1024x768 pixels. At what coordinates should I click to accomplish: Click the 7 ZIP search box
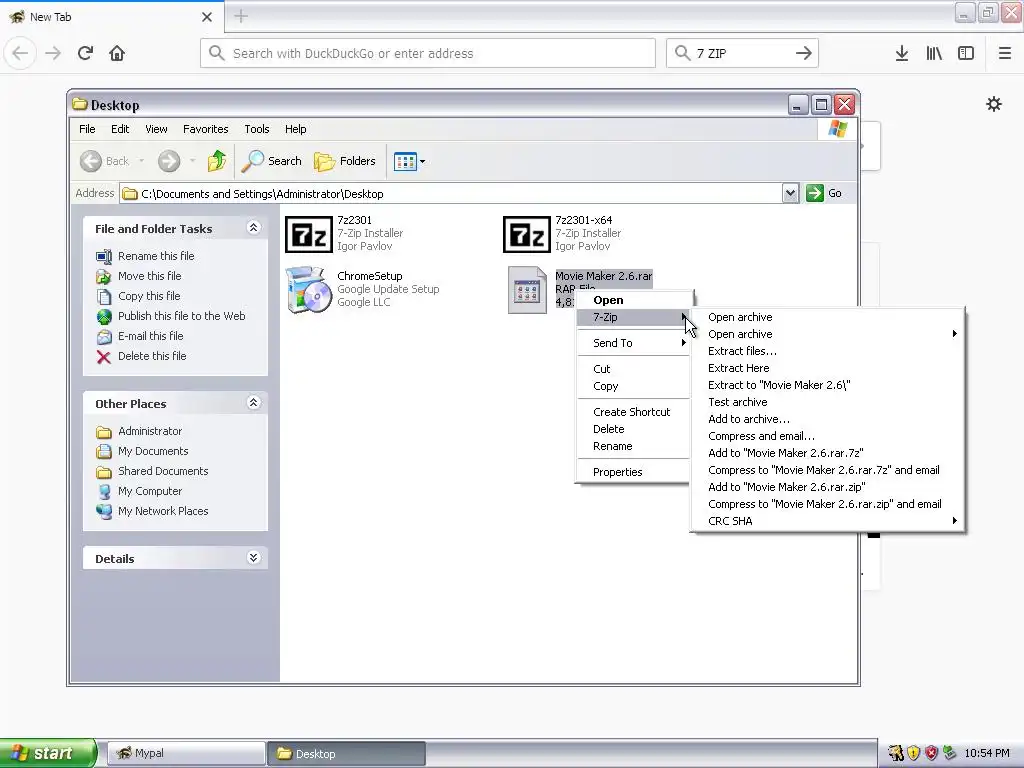click(x=741, y=53)
